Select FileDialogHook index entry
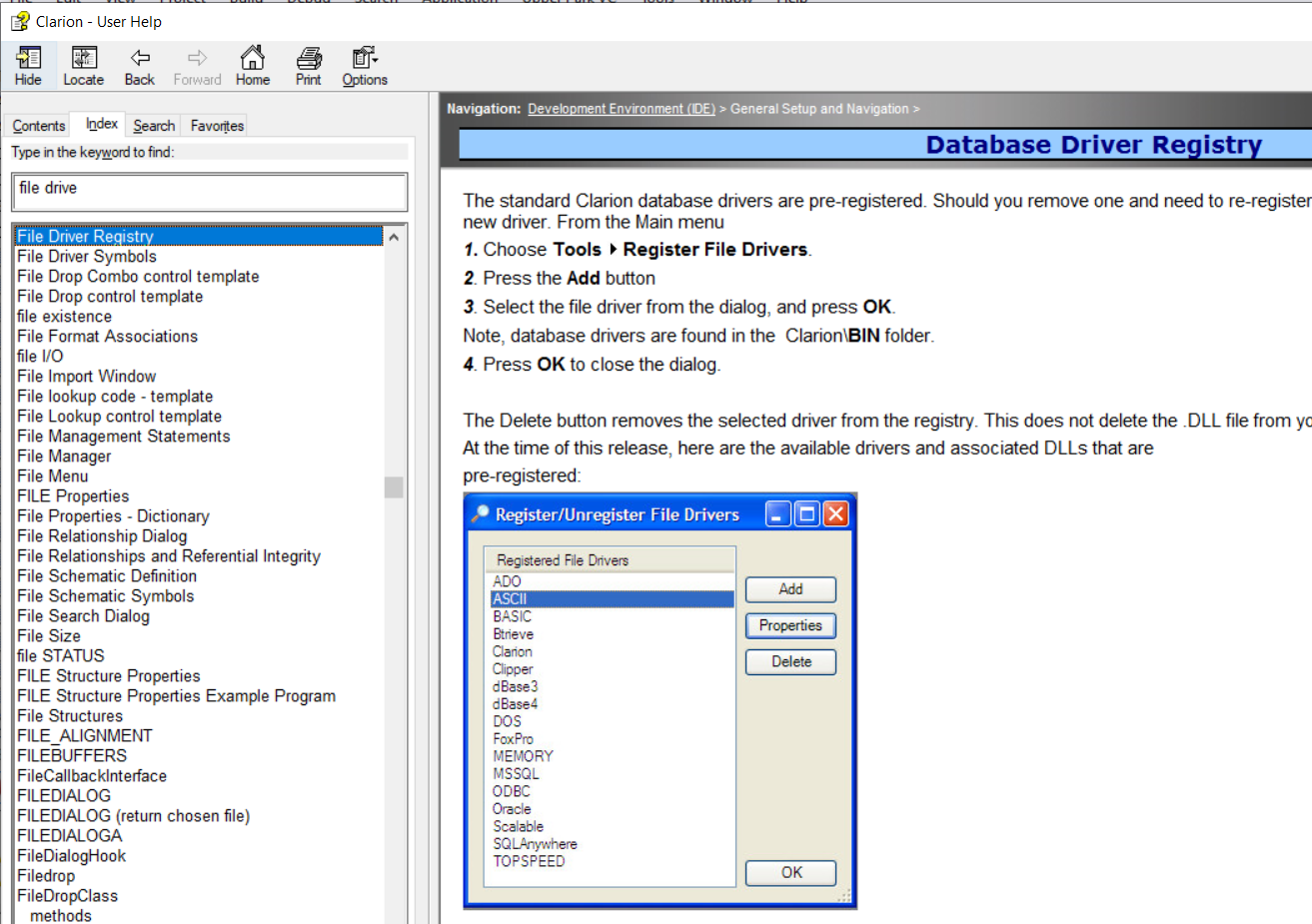The height and width of the screenshot is (924, 1312). click(x=71, y=856)
